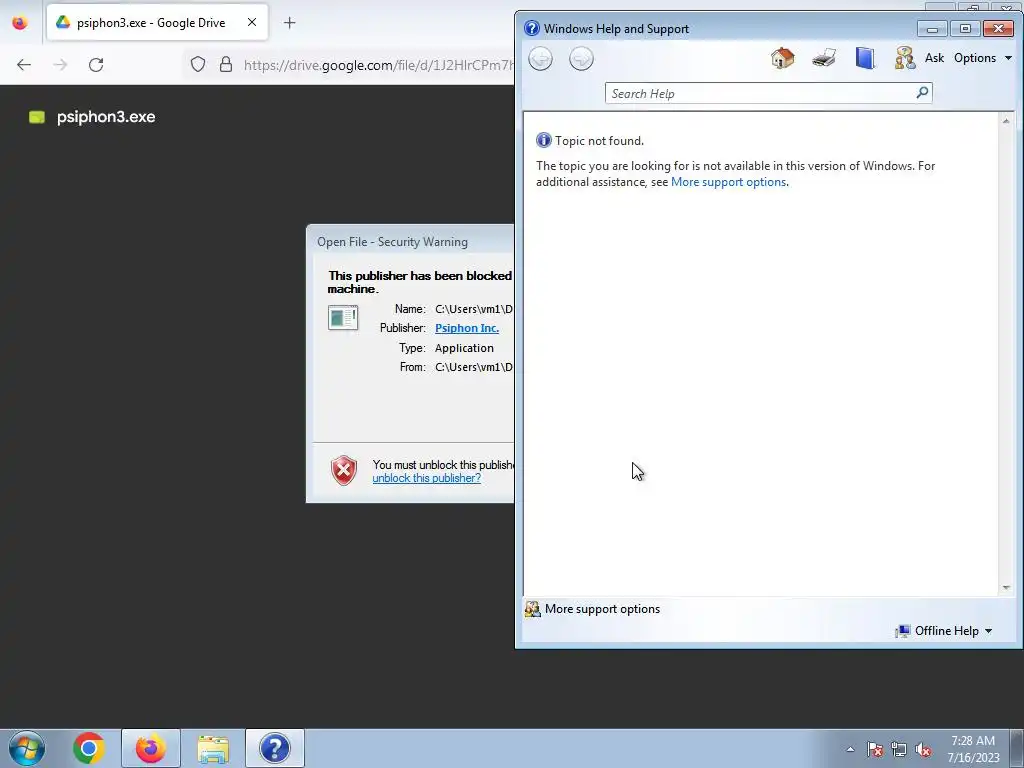Click psiphon3.exe file title in Drive

[106, 117]
